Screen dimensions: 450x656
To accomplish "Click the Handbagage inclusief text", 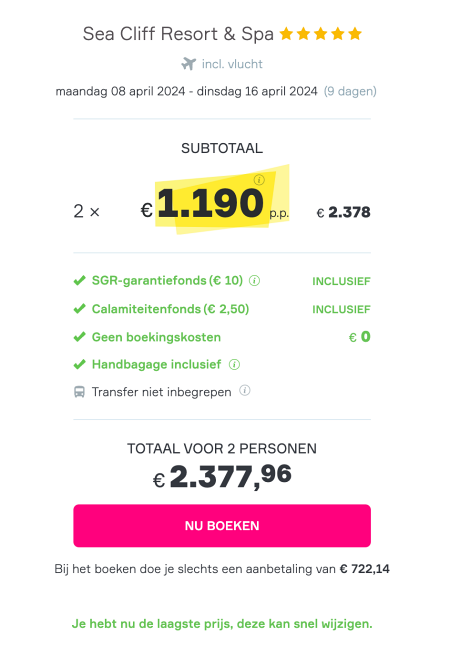I will point(156,364).
